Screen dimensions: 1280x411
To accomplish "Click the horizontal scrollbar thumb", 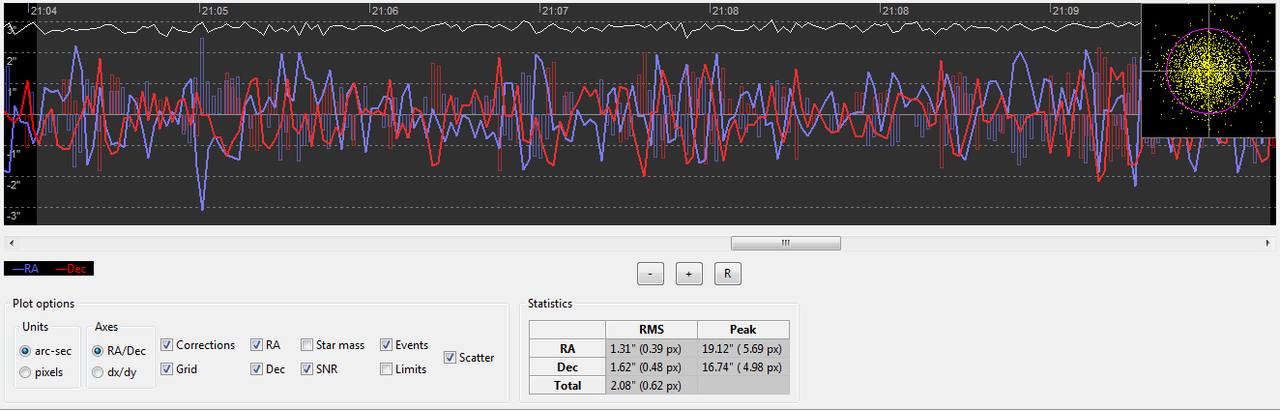I will click(786, 243).
